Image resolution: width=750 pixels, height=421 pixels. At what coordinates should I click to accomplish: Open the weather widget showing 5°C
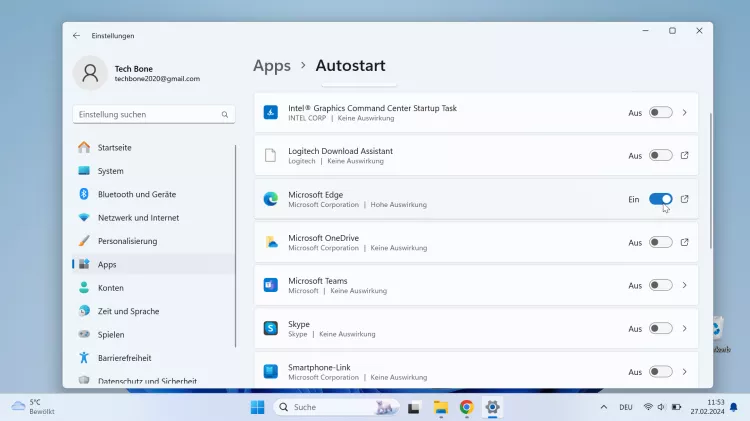(33, 407)
